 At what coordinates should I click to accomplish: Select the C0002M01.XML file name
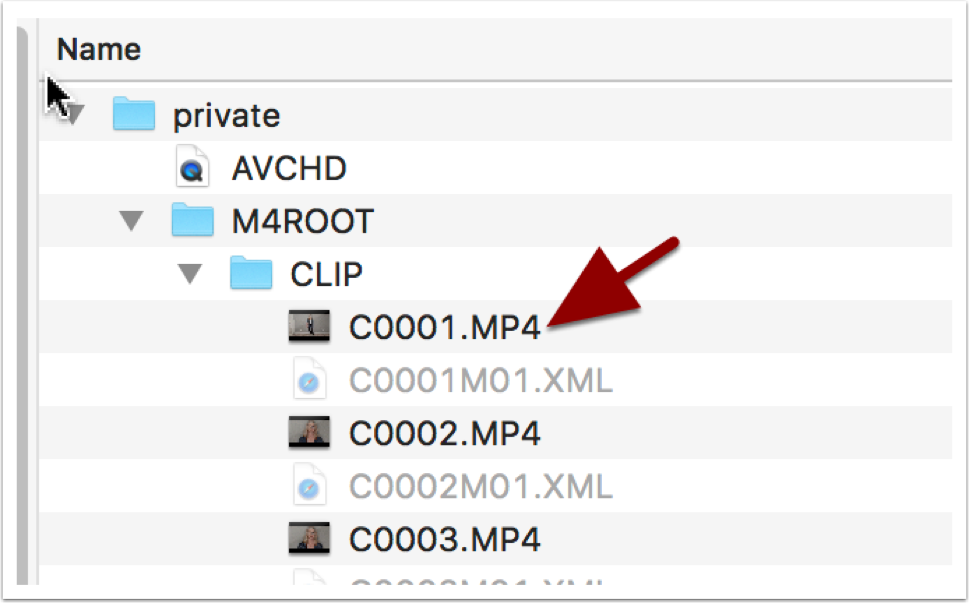coord(481,487)
